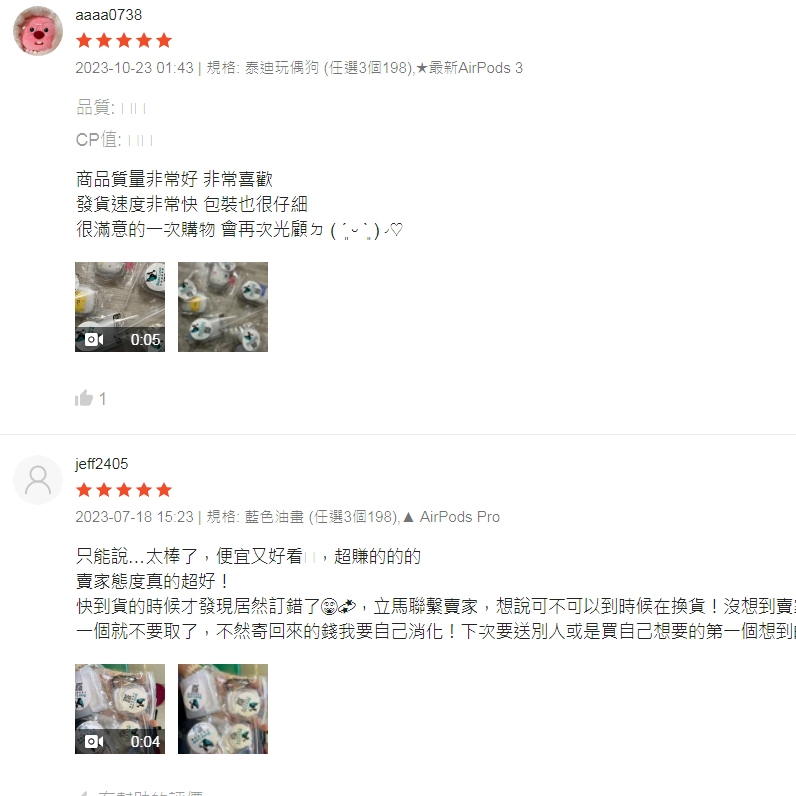The width and height of the screenshot is (796, 796).
Task: Open jeff2405's second review photo
Action: tap(223, 709)
